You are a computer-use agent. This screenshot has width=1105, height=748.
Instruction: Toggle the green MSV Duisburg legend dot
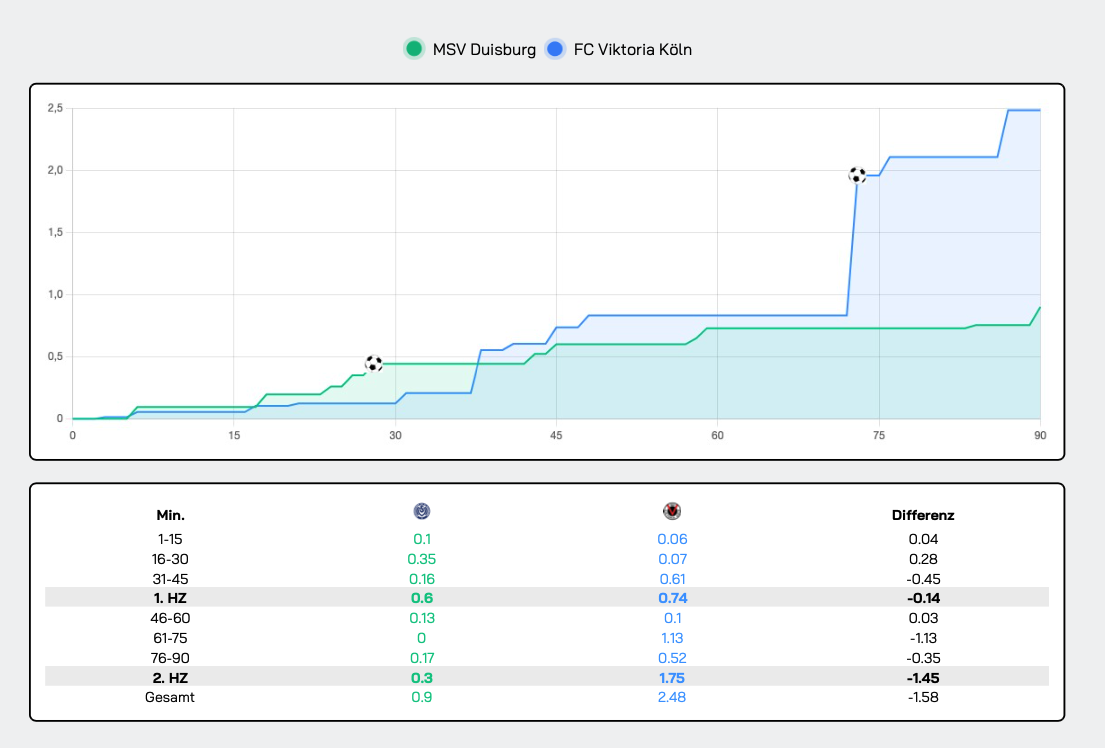(414, 49)
